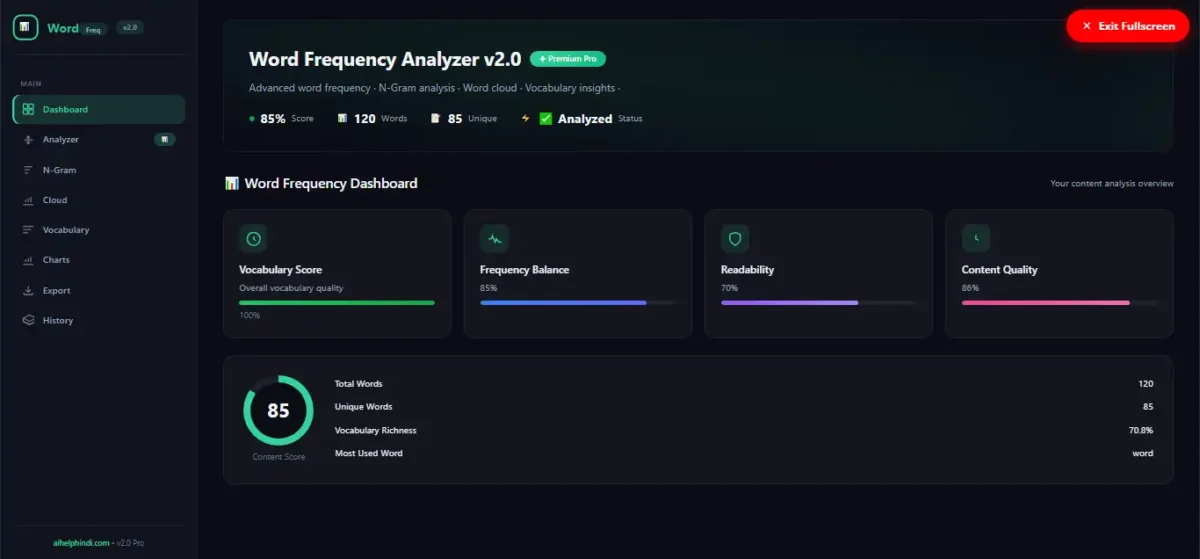Select Cloud in the sidebar
This screenshot has height=559, width=1200.
tap(99, 200)
